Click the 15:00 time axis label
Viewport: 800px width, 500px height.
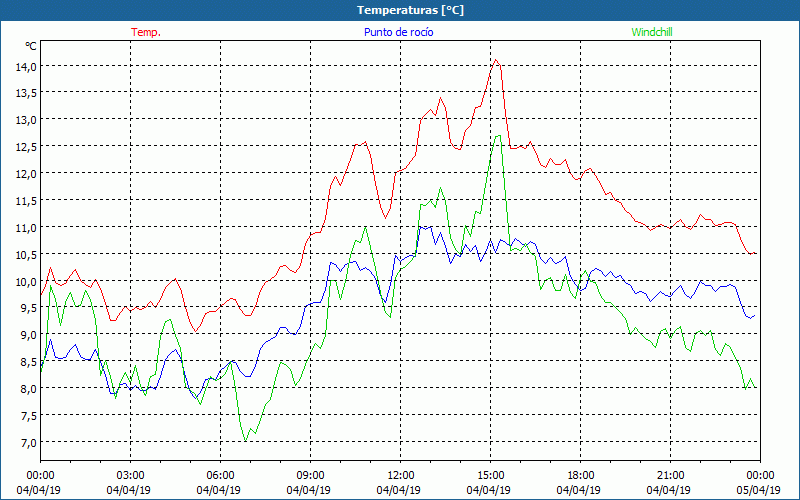(x=490, y=476)
